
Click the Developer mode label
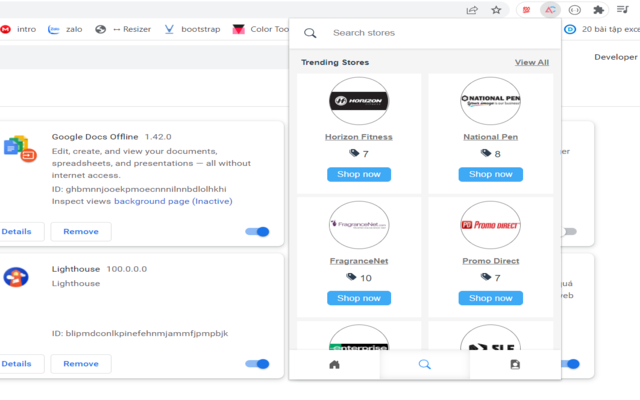pos(616,57)
